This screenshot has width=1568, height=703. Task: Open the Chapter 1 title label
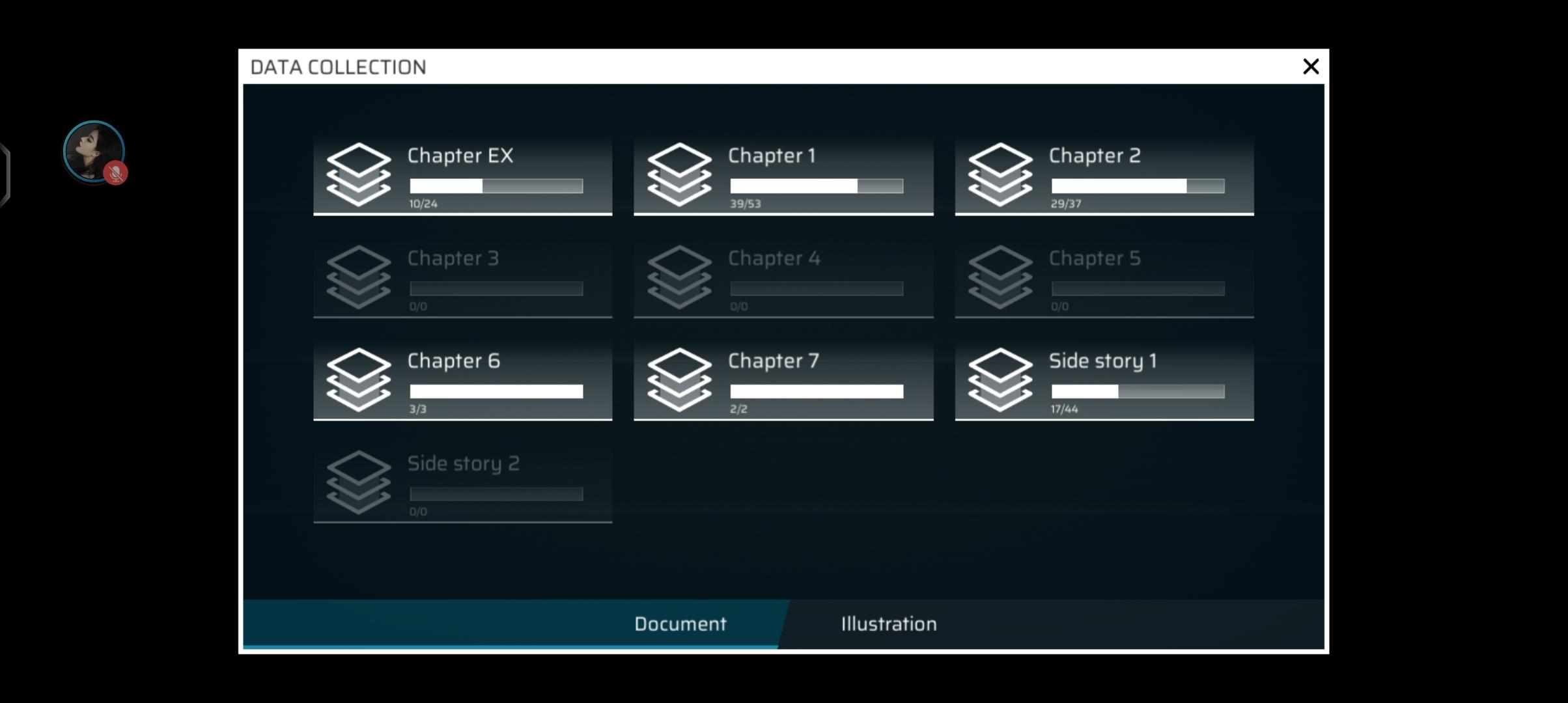click(x=772, y=156)
